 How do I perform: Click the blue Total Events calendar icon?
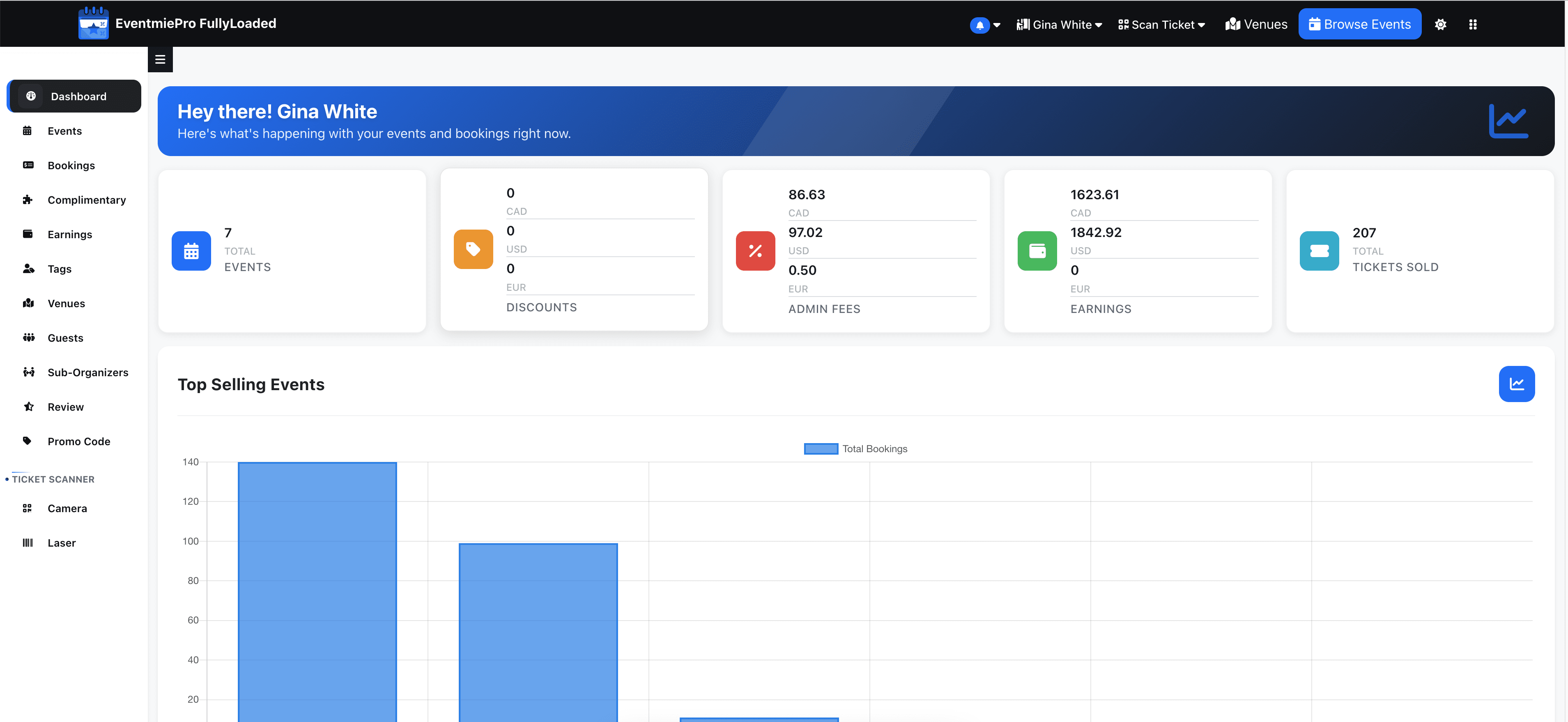(191, 251)
